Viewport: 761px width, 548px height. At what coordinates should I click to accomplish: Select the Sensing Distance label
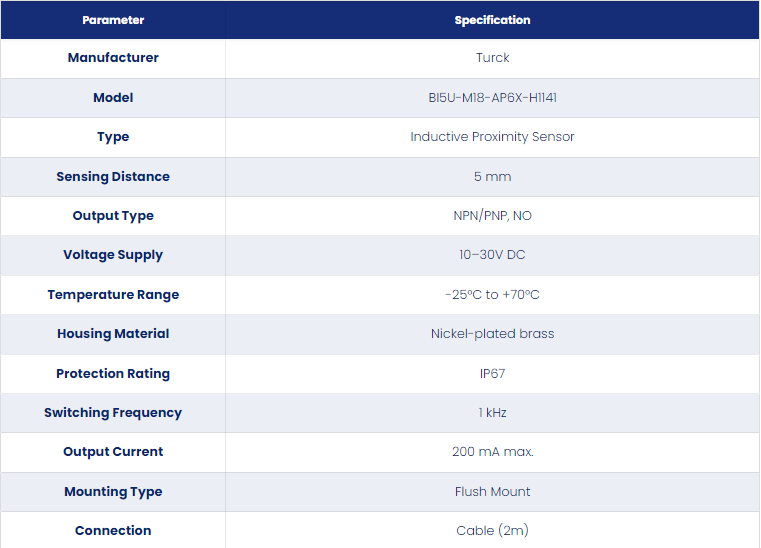coord(113,176)
